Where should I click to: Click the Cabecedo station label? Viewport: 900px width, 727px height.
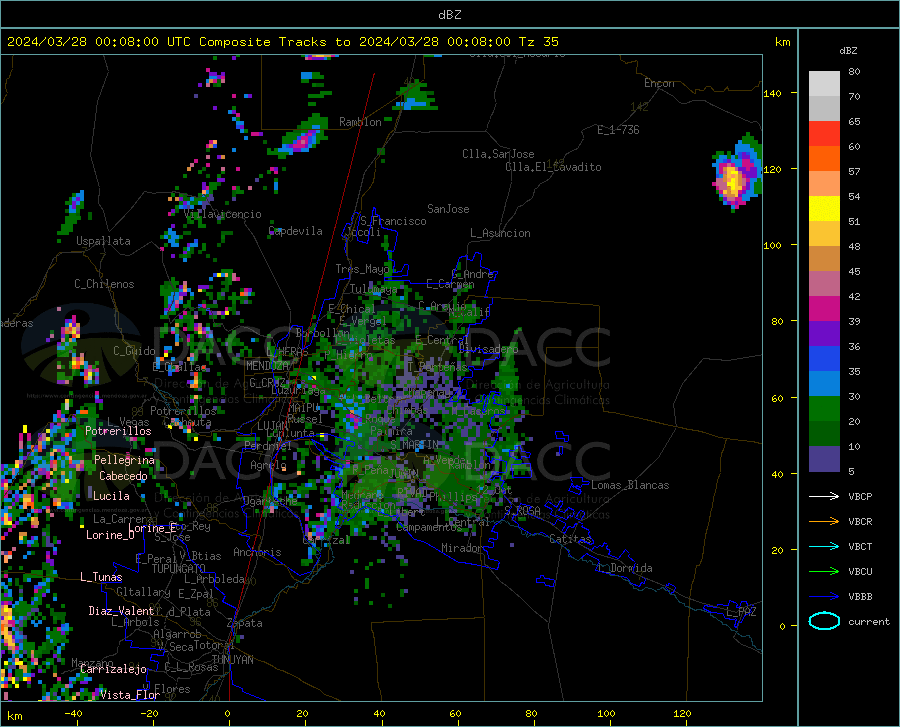[x=123, y=476]
